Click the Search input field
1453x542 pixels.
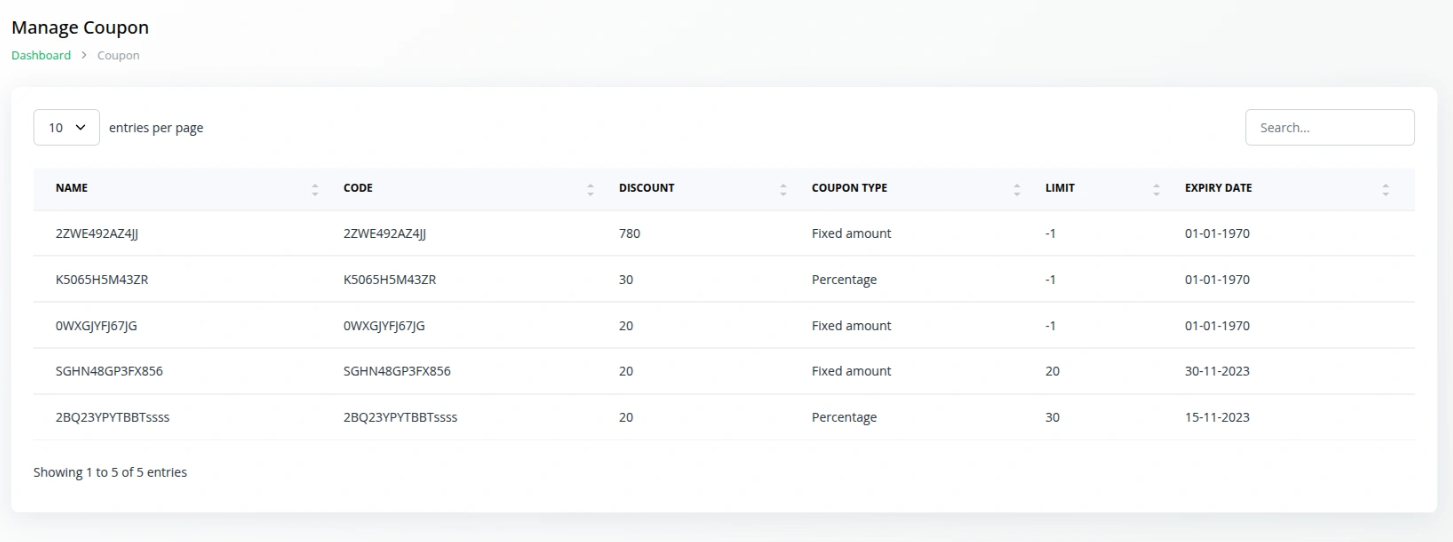(x=1329, y=128)
